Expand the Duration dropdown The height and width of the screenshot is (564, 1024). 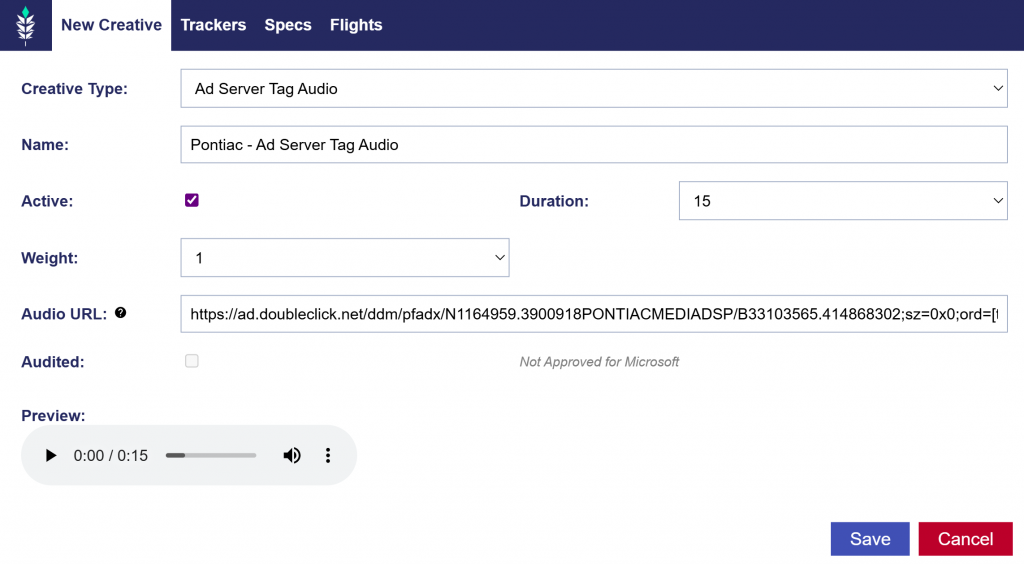pyautogui.click(x=843, y=201)
